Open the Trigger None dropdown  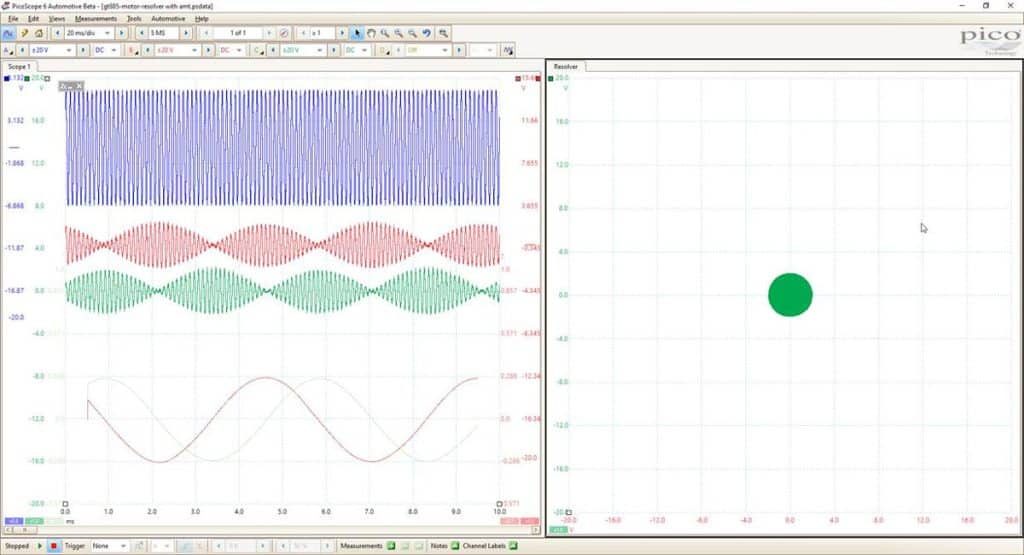[108, 546]
